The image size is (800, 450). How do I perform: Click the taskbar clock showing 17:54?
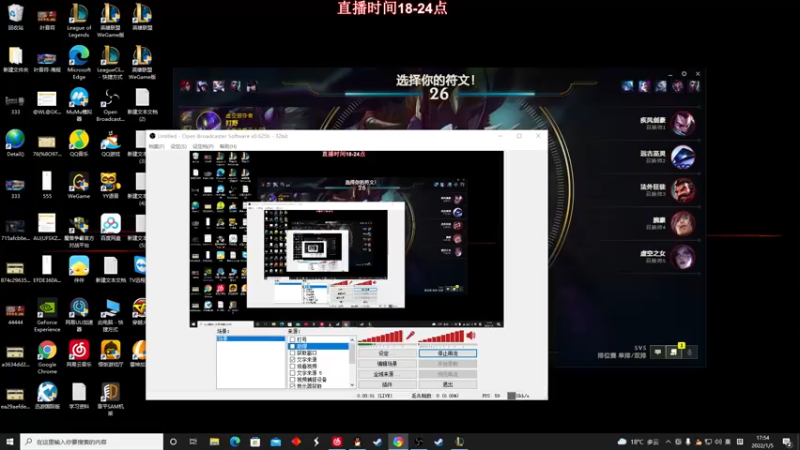click(762, 441)
